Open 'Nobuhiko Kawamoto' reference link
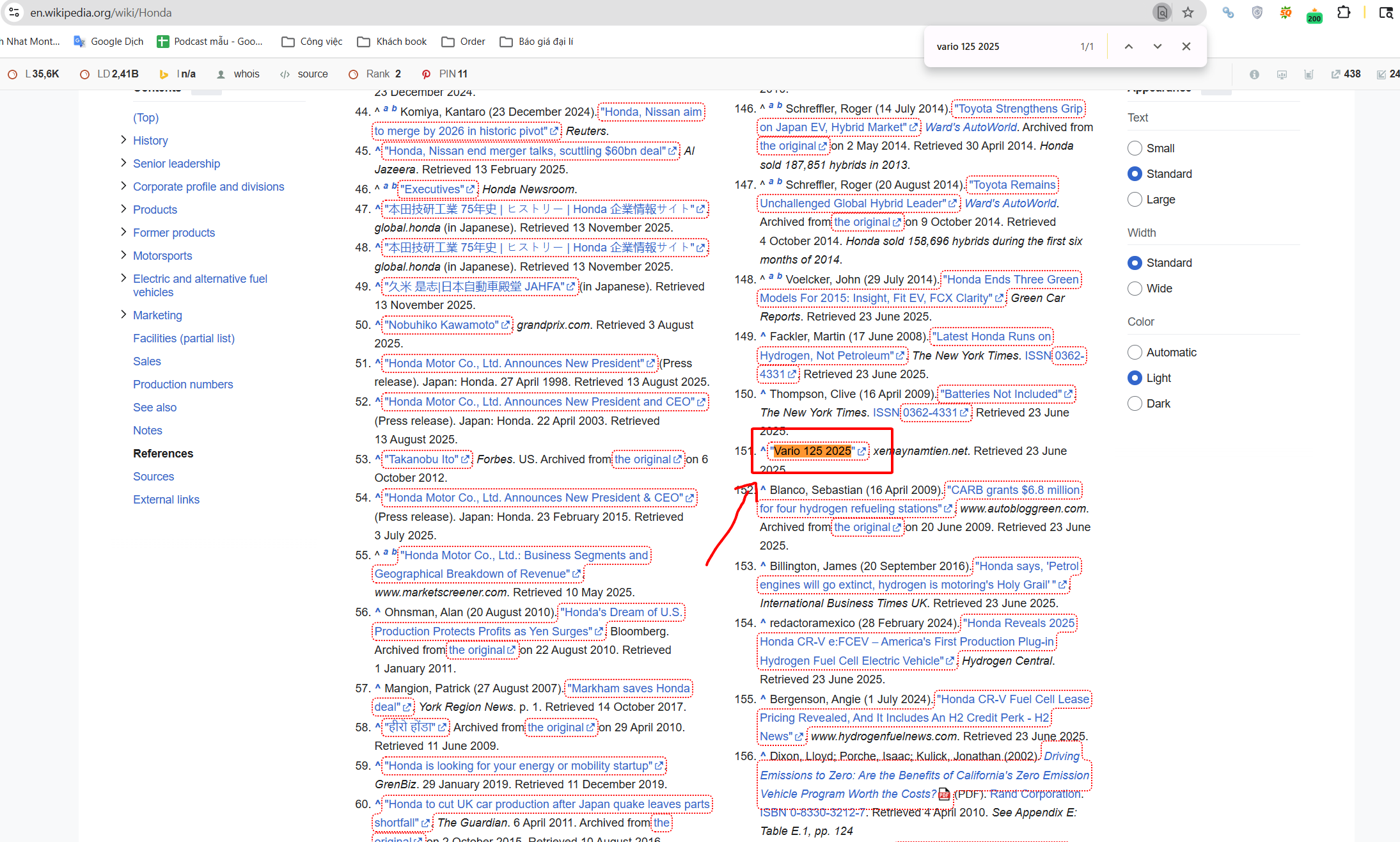This screenshot has width=1400, height=842. (x=447, y=325)
